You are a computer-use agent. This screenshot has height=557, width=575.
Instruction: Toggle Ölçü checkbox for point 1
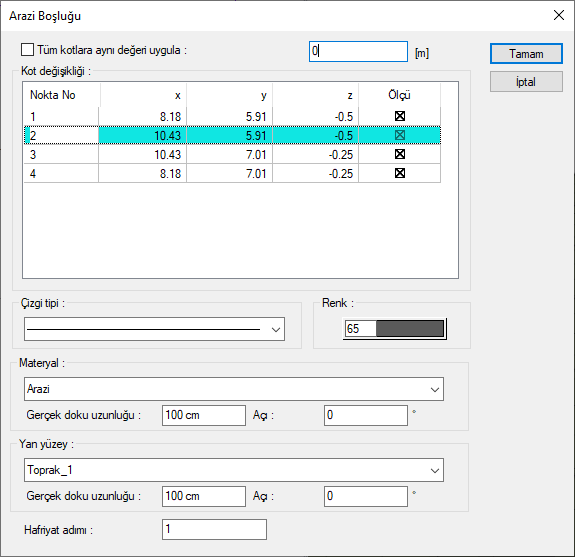click(x=400, y=116)
